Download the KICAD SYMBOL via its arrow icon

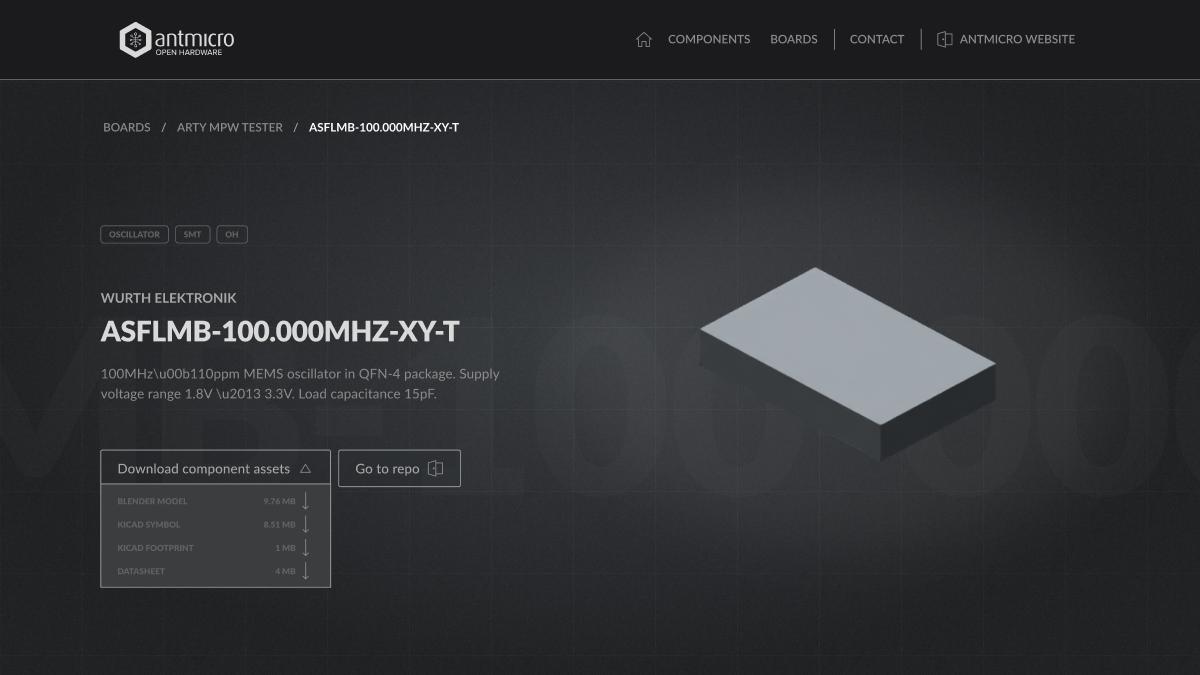point(305,524)
